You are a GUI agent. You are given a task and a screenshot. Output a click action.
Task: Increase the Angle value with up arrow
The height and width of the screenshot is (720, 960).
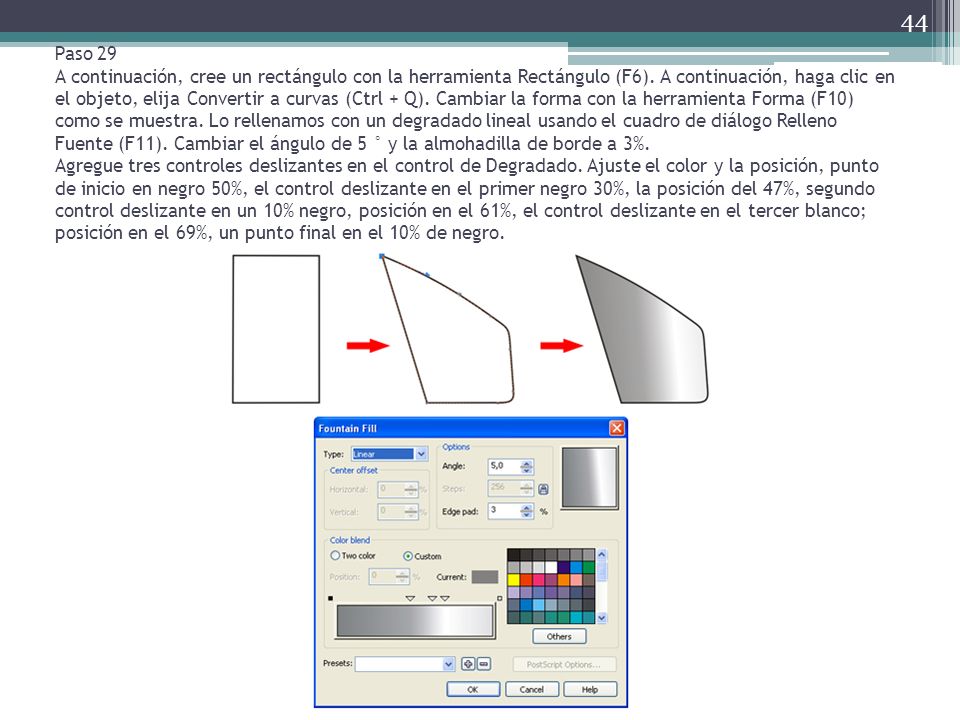point(527,463)
